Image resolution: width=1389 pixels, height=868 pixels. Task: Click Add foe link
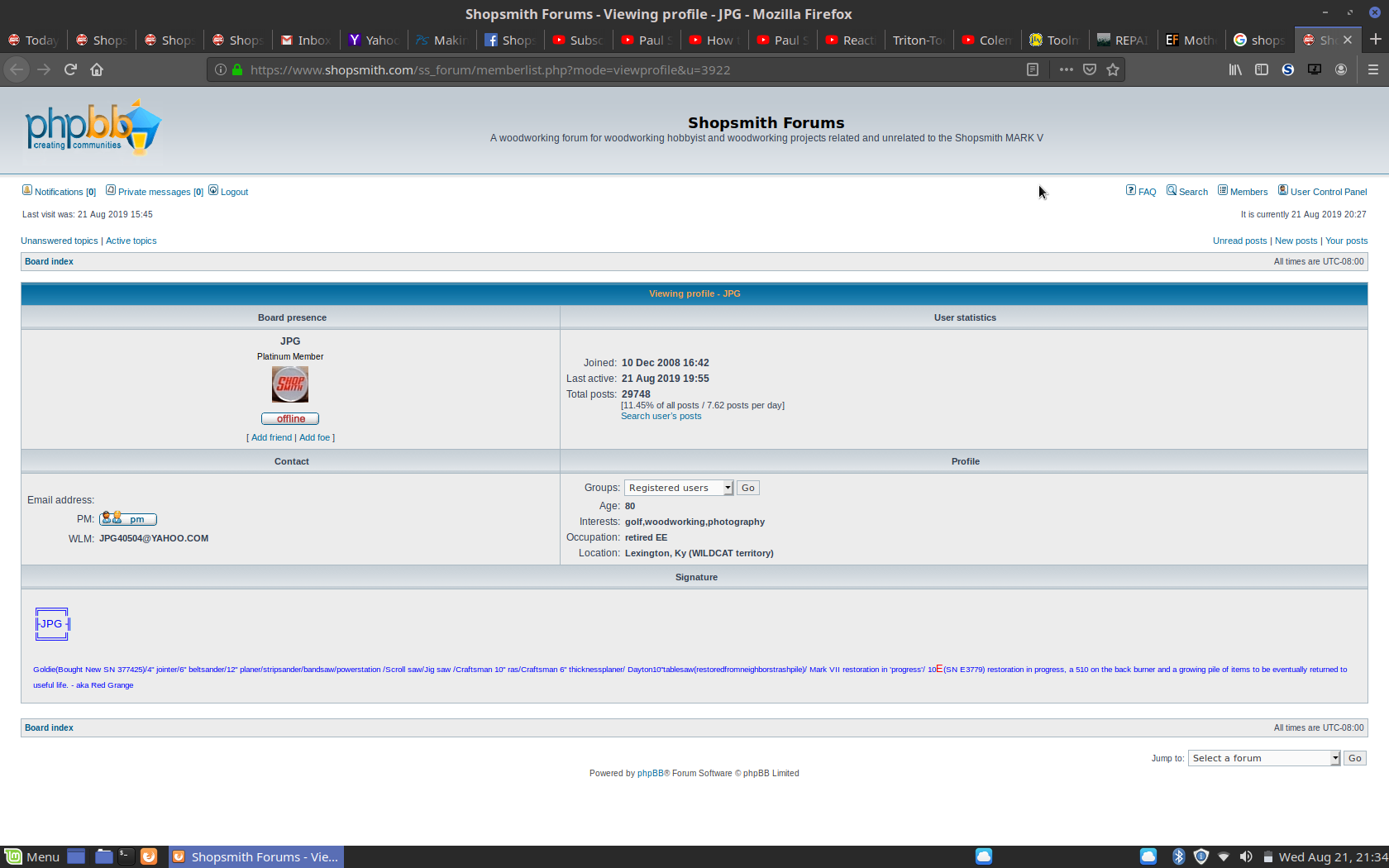click(314, 437)
